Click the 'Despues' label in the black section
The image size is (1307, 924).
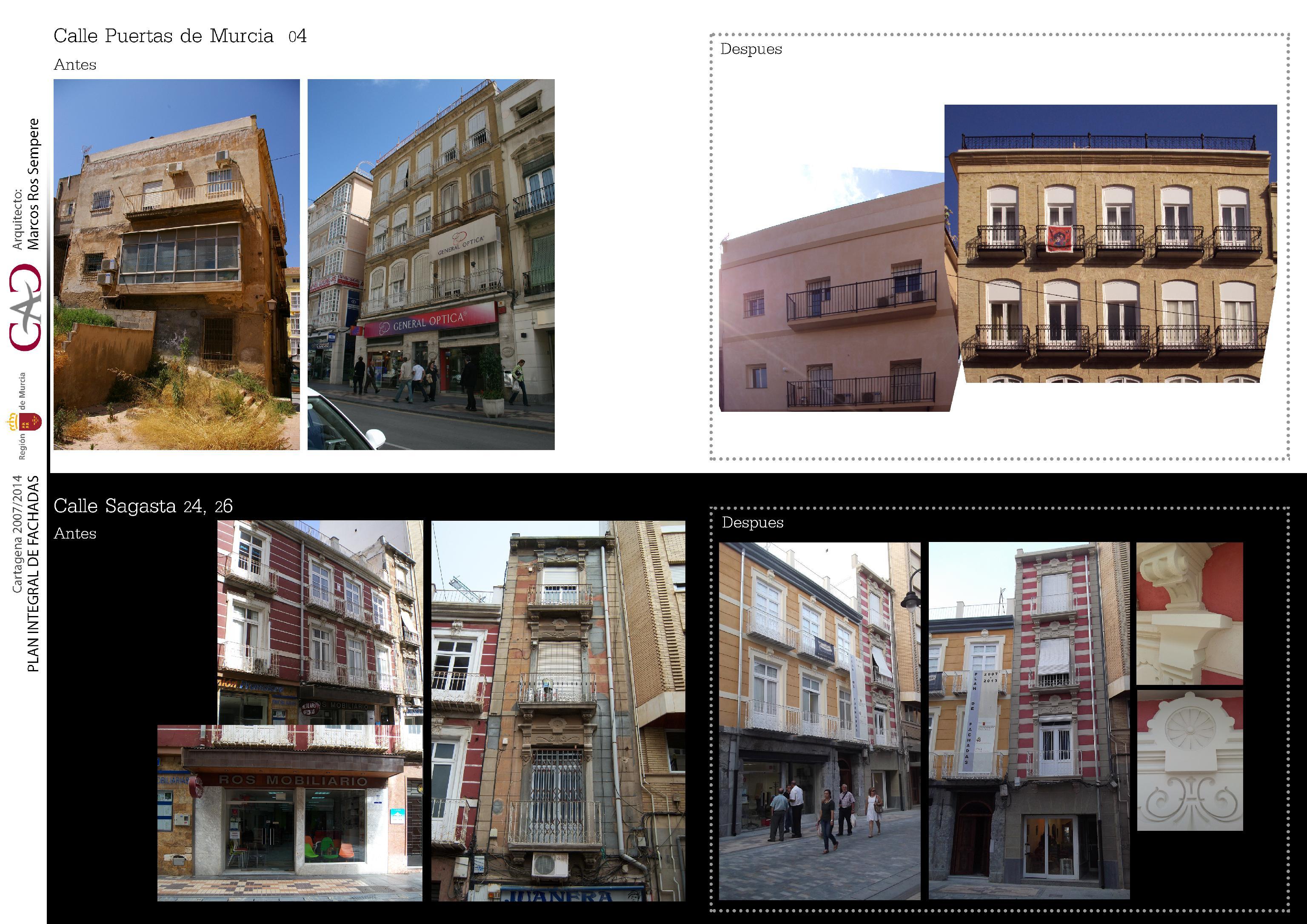[x=753, y=523]
